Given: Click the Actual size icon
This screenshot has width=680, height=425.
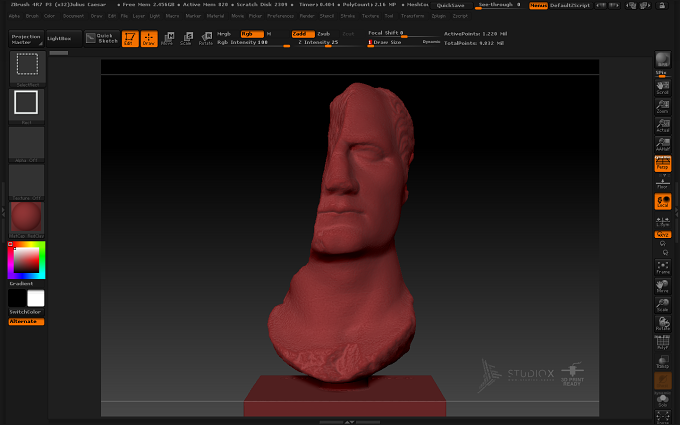Looking at the screenshot, I should [663, 125].
